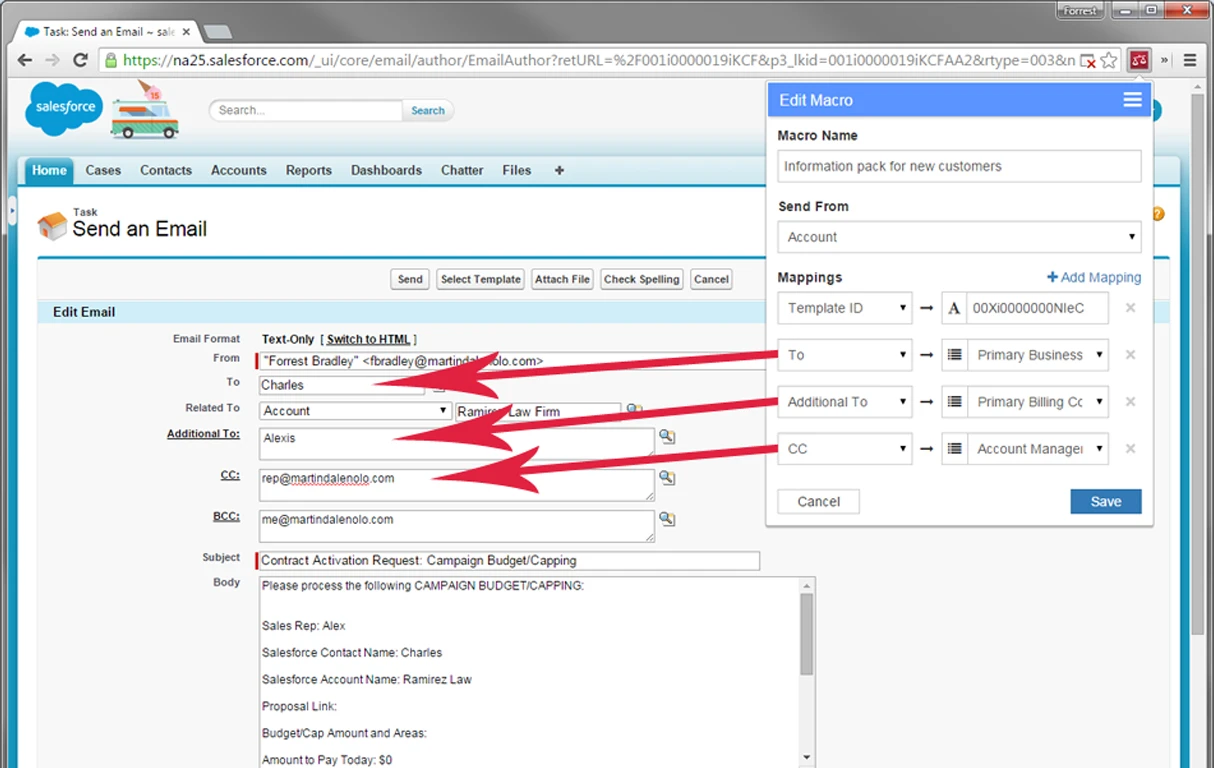Expand the Related To Account dropdown
The width and height of the screenshot is (1214, 768).
(355, 411)
